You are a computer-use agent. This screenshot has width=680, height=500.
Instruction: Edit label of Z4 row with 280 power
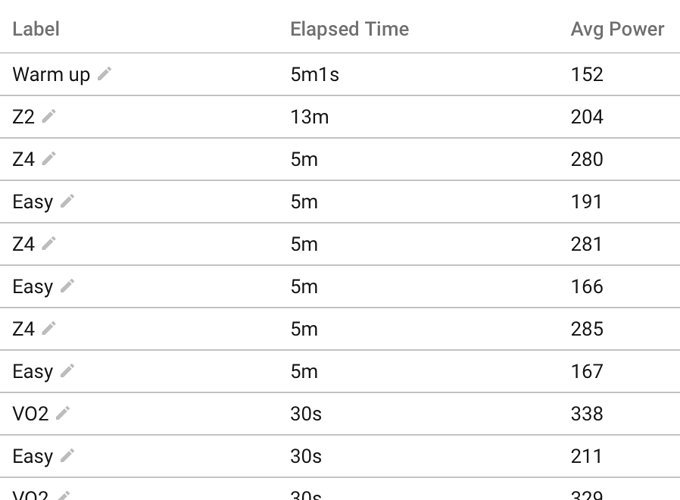(x=49, y=158)
